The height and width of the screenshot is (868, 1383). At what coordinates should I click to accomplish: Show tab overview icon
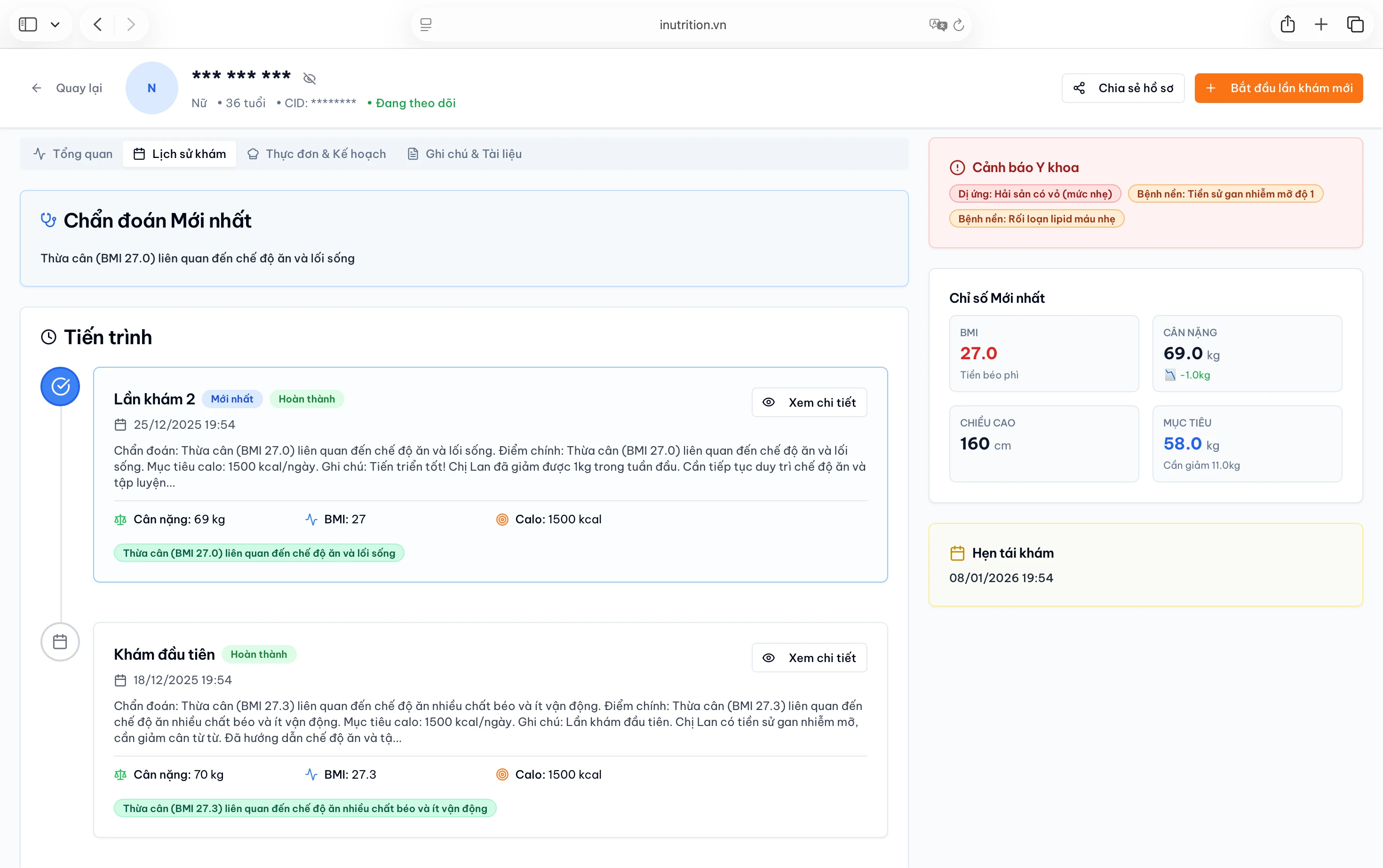1355,24
